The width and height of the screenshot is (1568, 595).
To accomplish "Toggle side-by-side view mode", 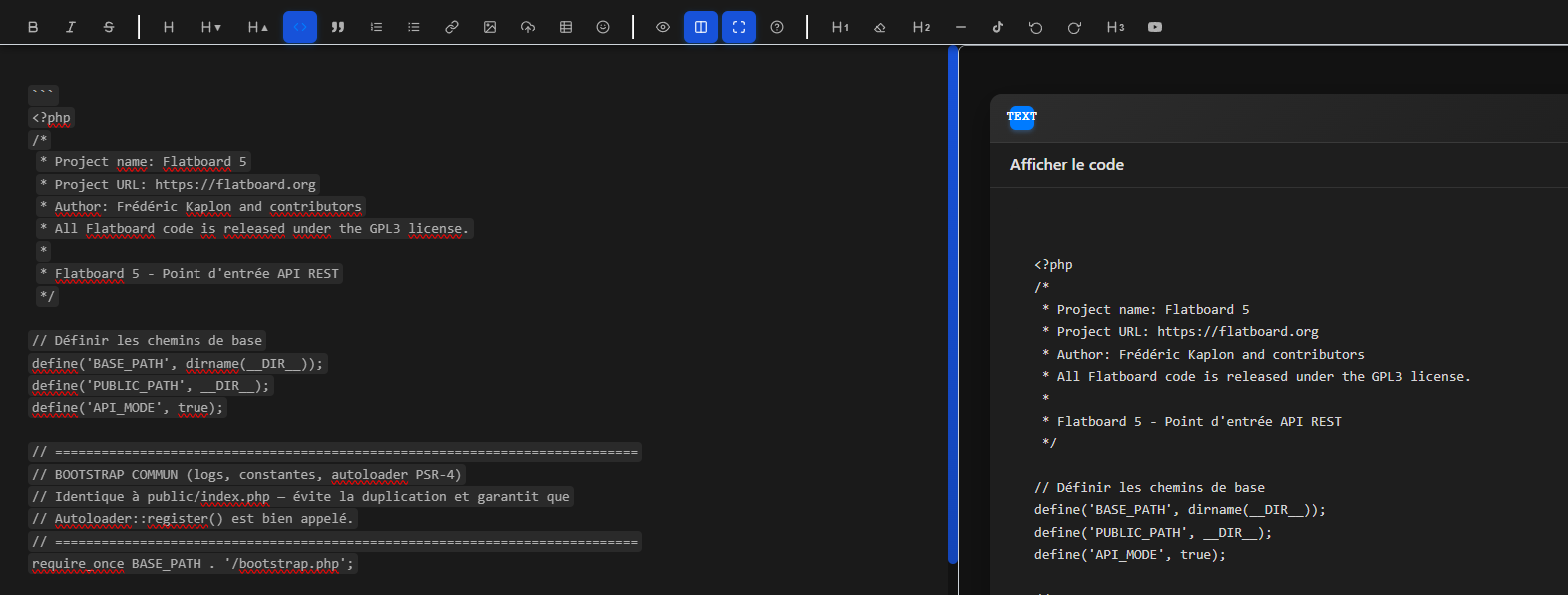I will (x=701, y=27).
